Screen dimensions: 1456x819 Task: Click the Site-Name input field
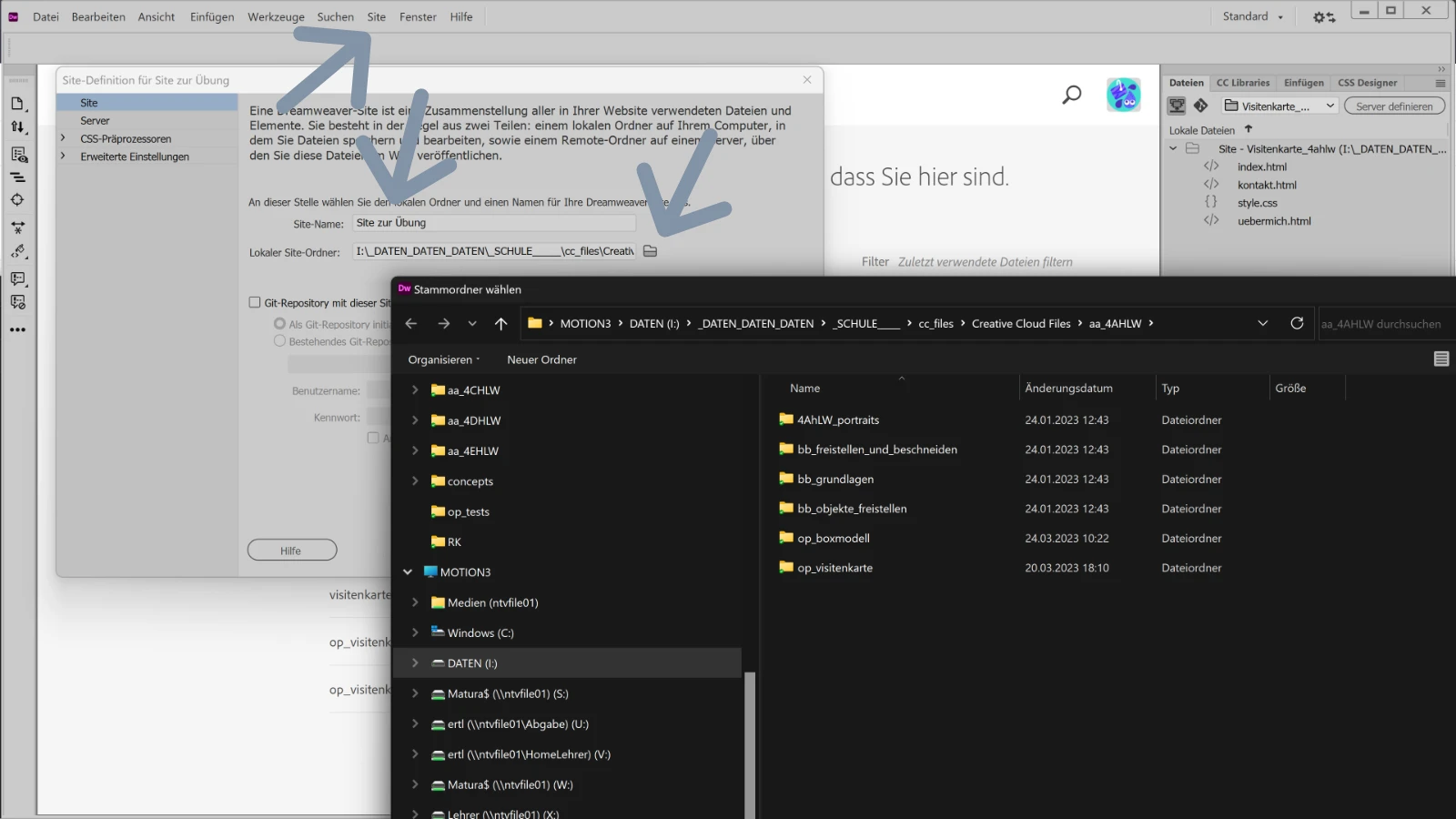493,223
